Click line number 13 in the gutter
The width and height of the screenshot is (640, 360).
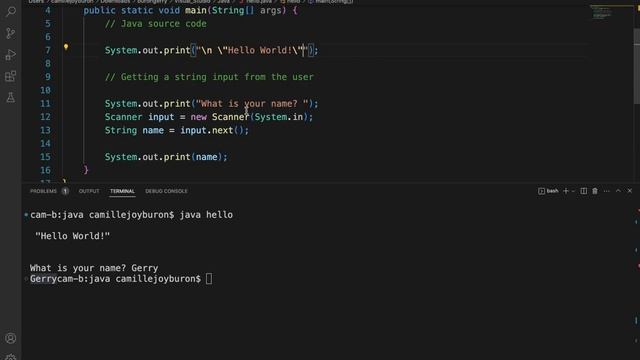45,130
